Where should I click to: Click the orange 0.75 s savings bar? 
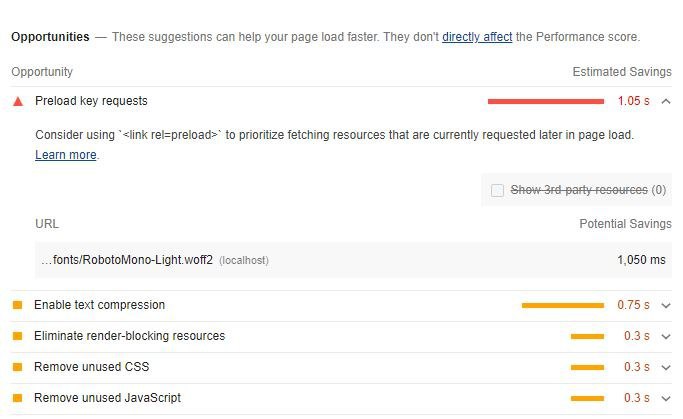coord(563,305)
